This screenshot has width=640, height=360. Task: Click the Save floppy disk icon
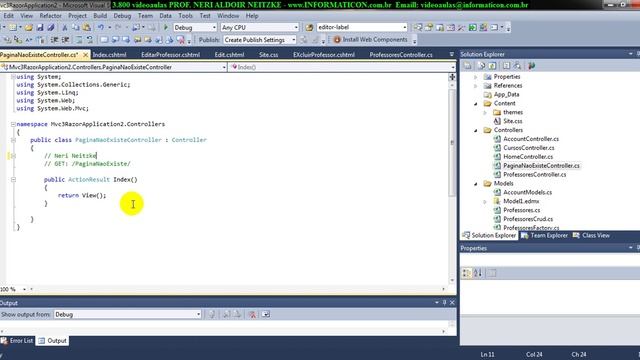[40, 27]
